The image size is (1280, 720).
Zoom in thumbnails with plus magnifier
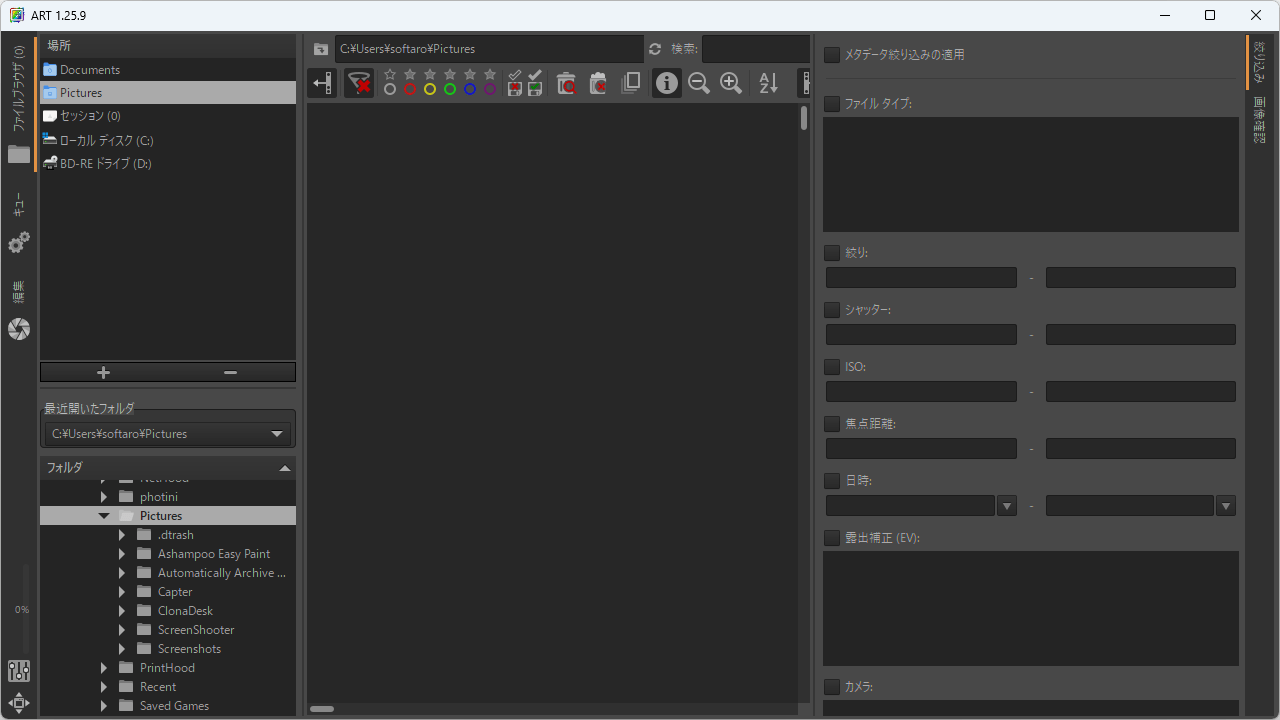tap(731, 83)
